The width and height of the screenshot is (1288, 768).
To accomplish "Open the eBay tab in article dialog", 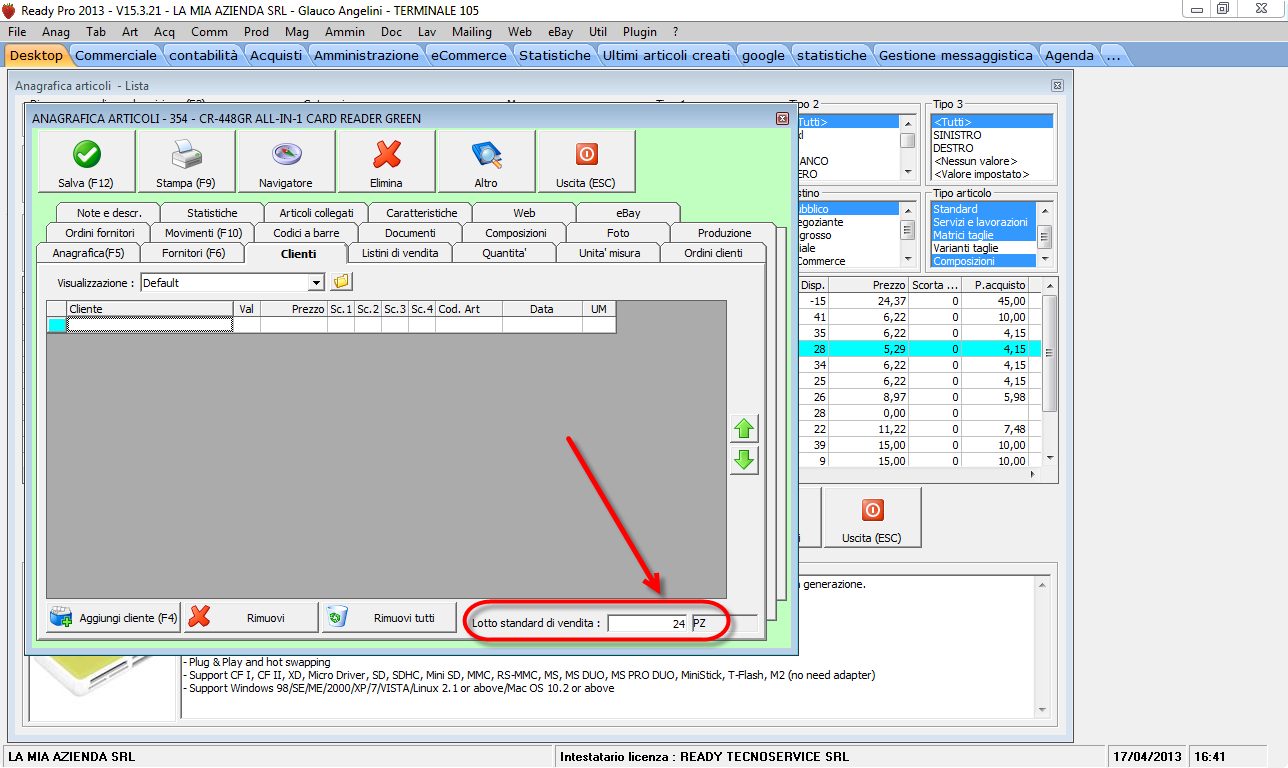I will pos(628,213).
